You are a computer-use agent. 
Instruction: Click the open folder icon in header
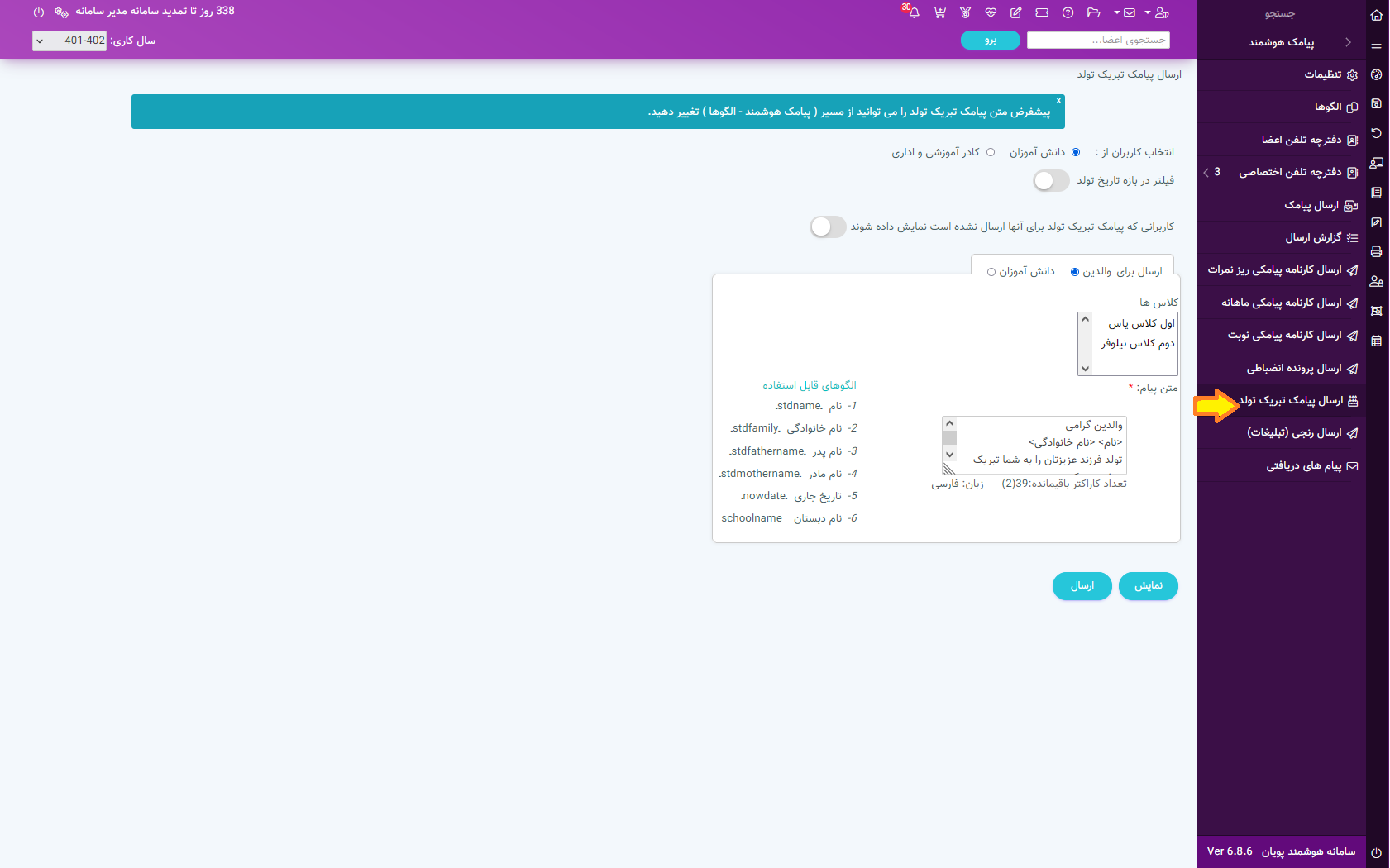[x=1093, y=12]
